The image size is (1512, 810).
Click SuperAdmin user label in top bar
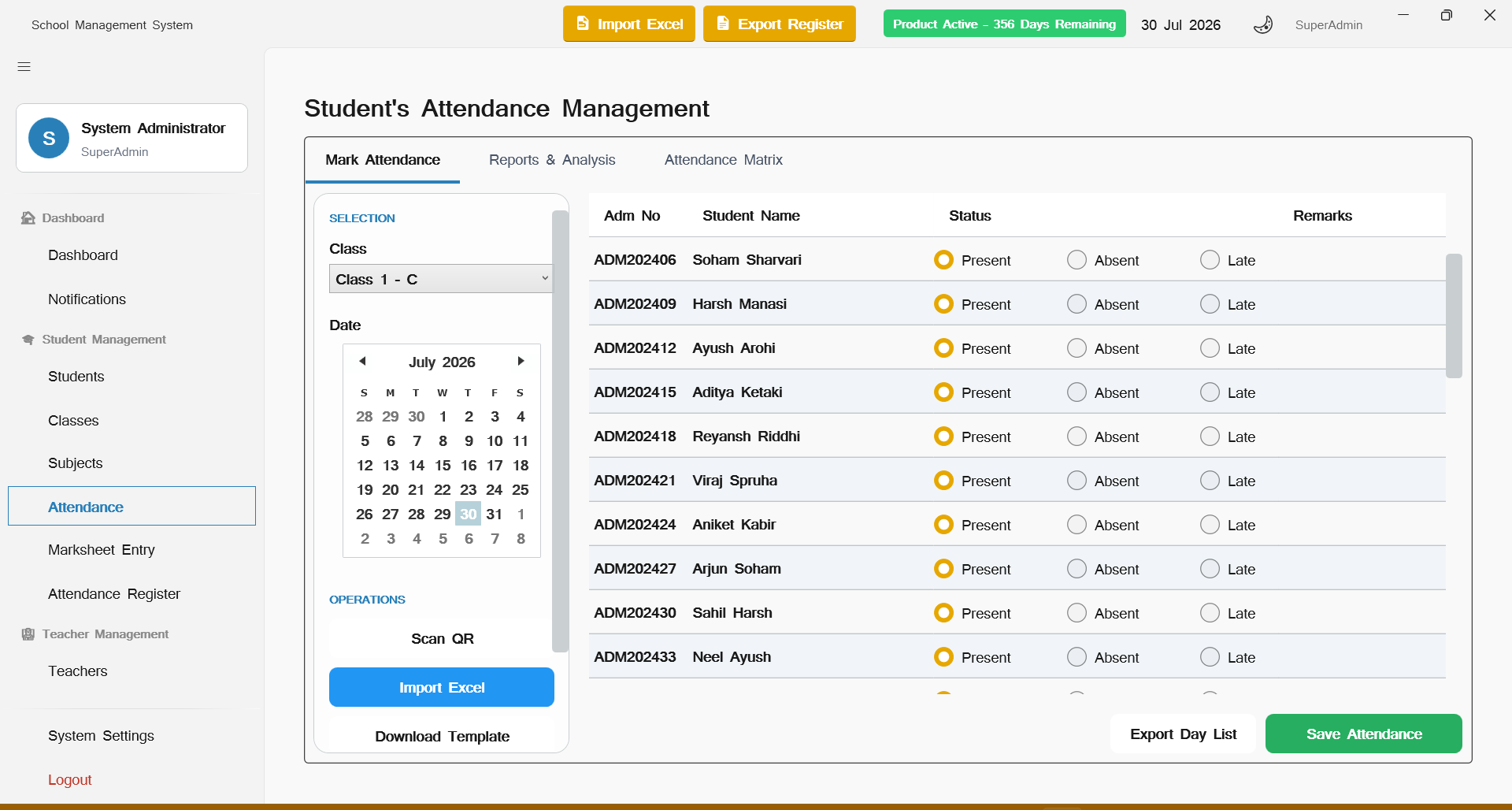tap(1329, 25)
